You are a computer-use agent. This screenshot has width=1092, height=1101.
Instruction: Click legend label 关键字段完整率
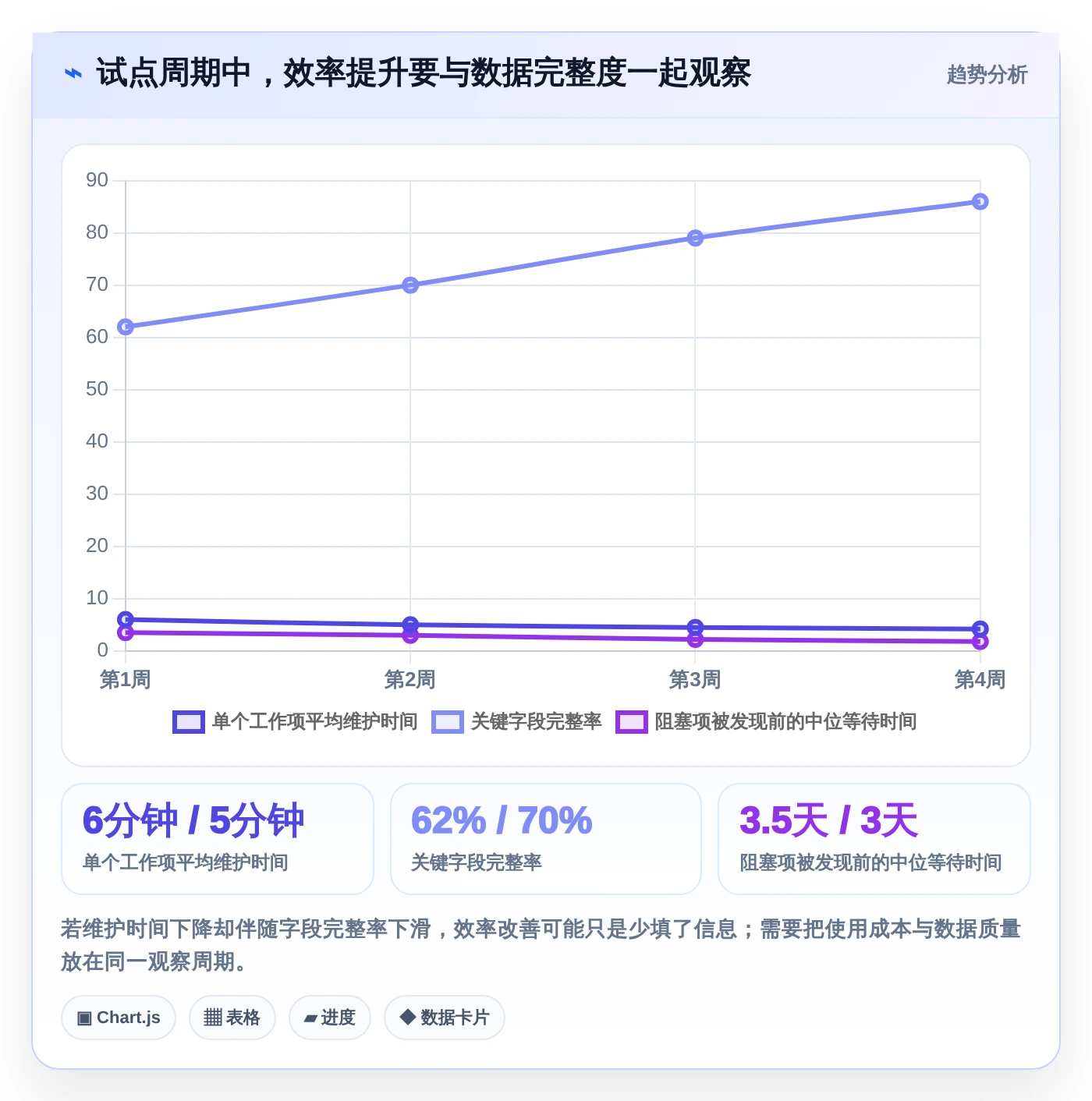(x=536, y=722)
